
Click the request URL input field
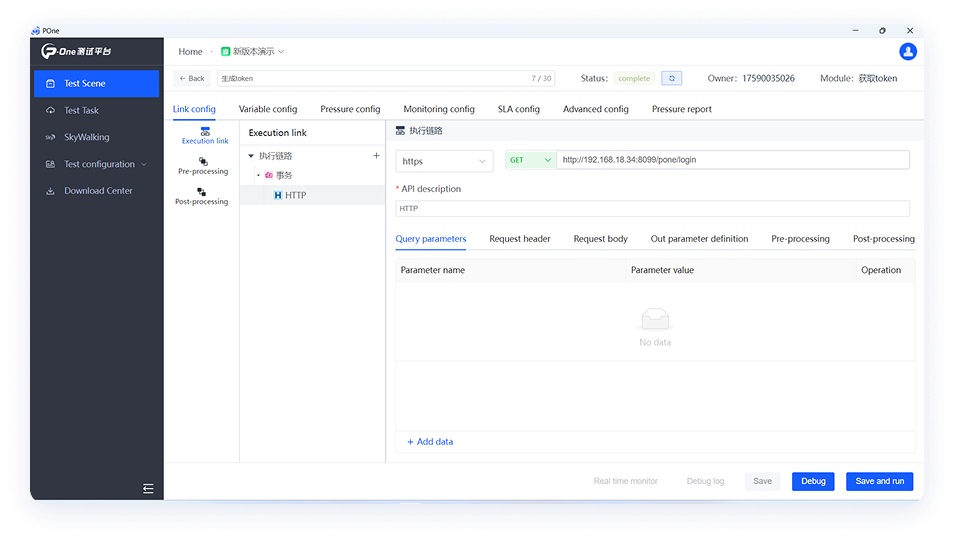(x=732, y=160)
